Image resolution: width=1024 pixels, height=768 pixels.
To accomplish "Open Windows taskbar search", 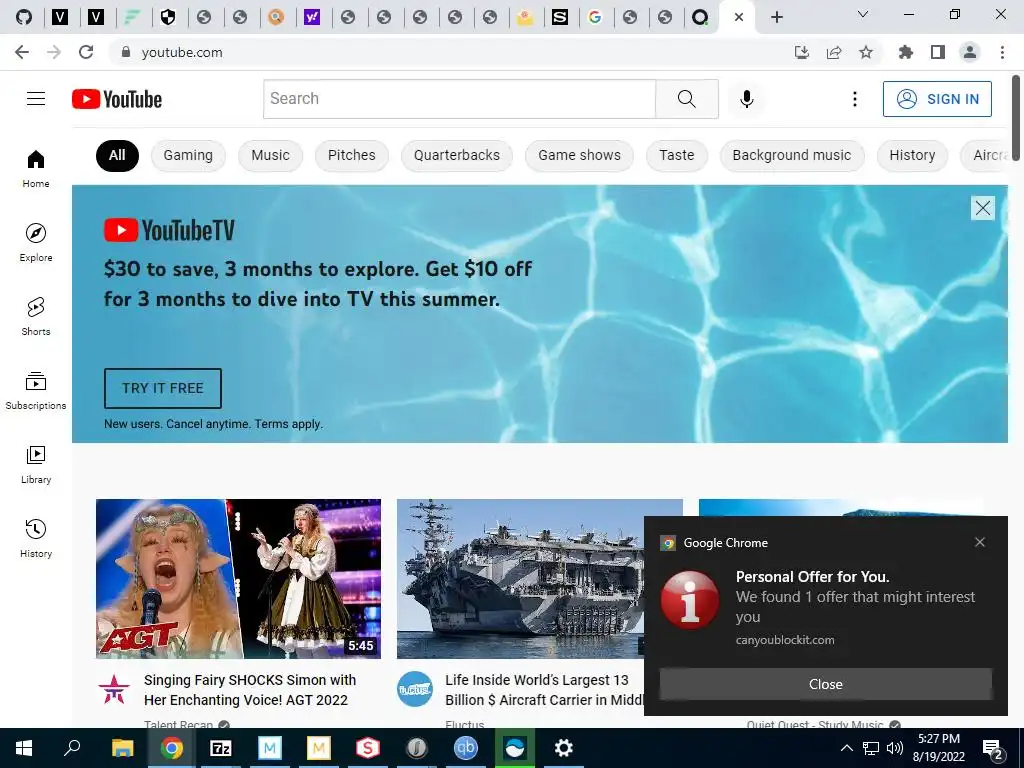I will tap(72, 748).
